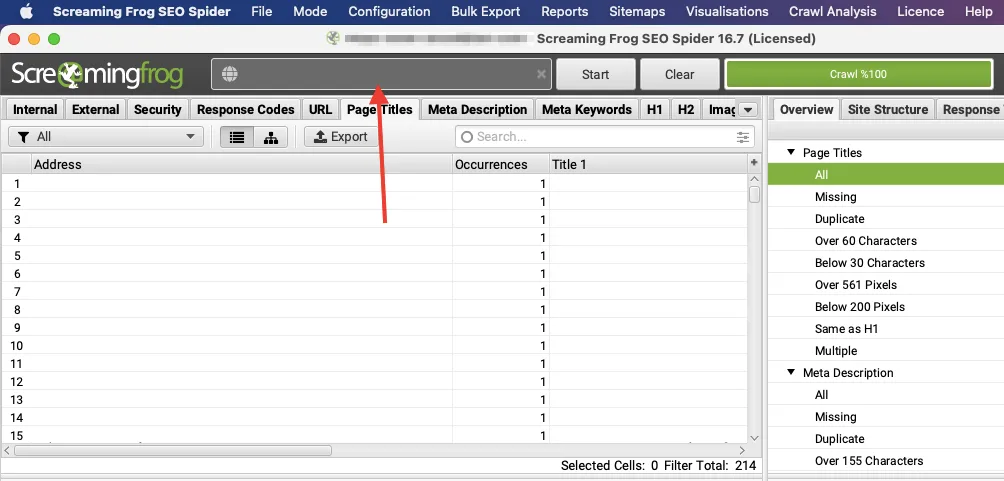Viewport: 1004px width, 481px height.
Task: Click the vertical scrollbar thumb in table
Action: tap(754, 194)
